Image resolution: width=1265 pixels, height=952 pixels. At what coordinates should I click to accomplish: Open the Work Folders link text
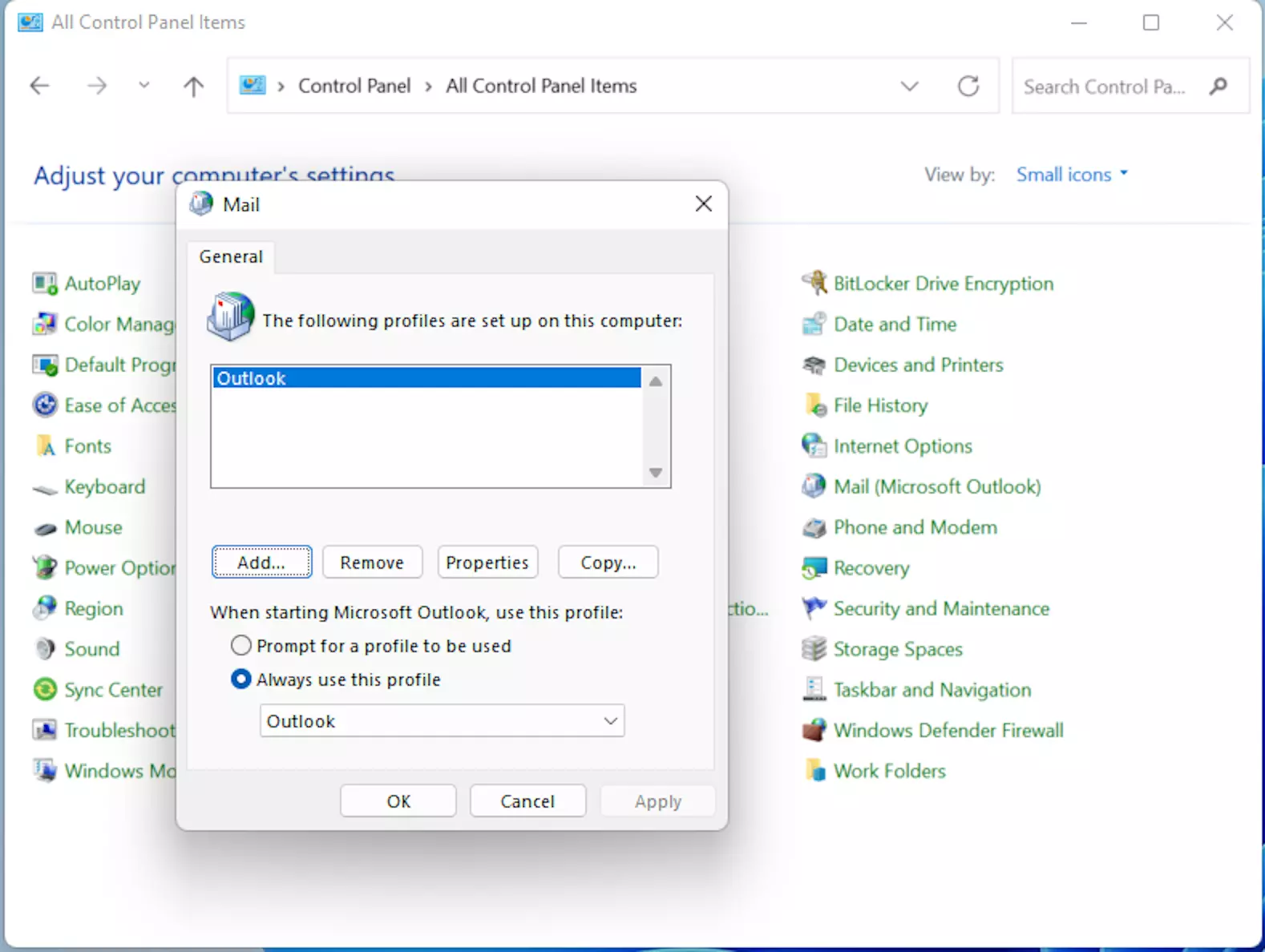890,771
